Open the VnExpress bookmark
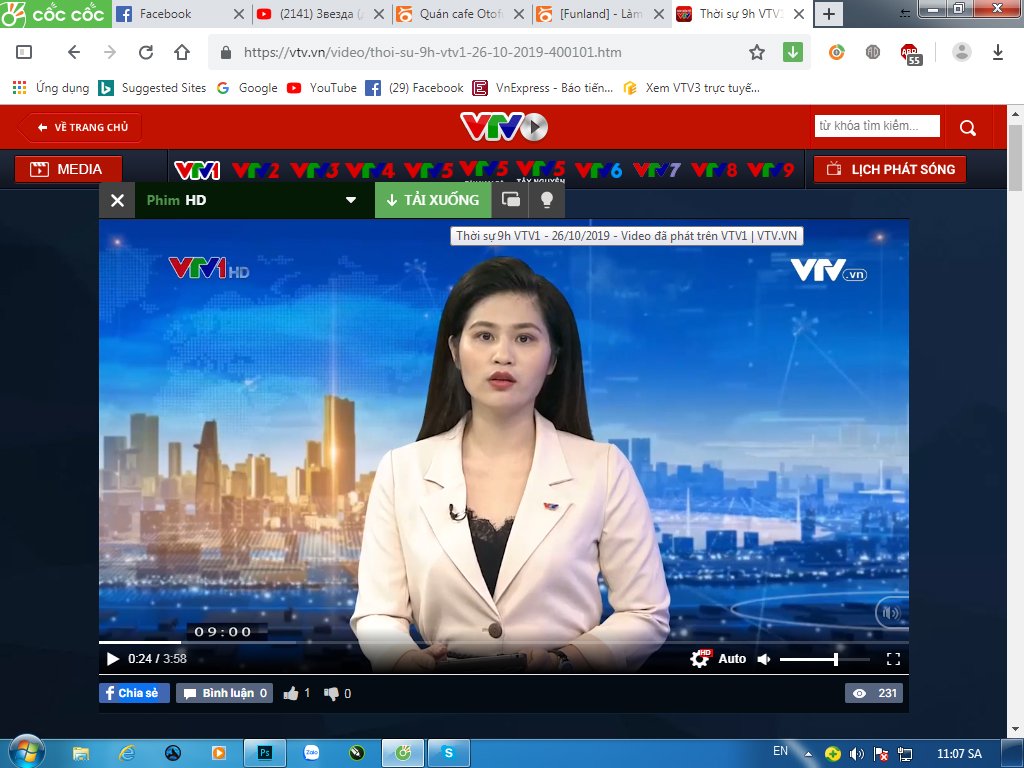1024x768 pixels. coord(543,88)
